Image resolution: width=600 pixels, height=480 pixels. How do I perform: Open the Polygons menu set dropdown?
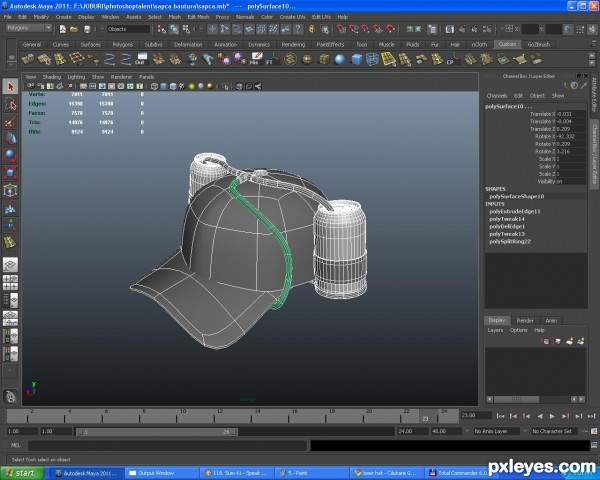[x=29, y=28]
